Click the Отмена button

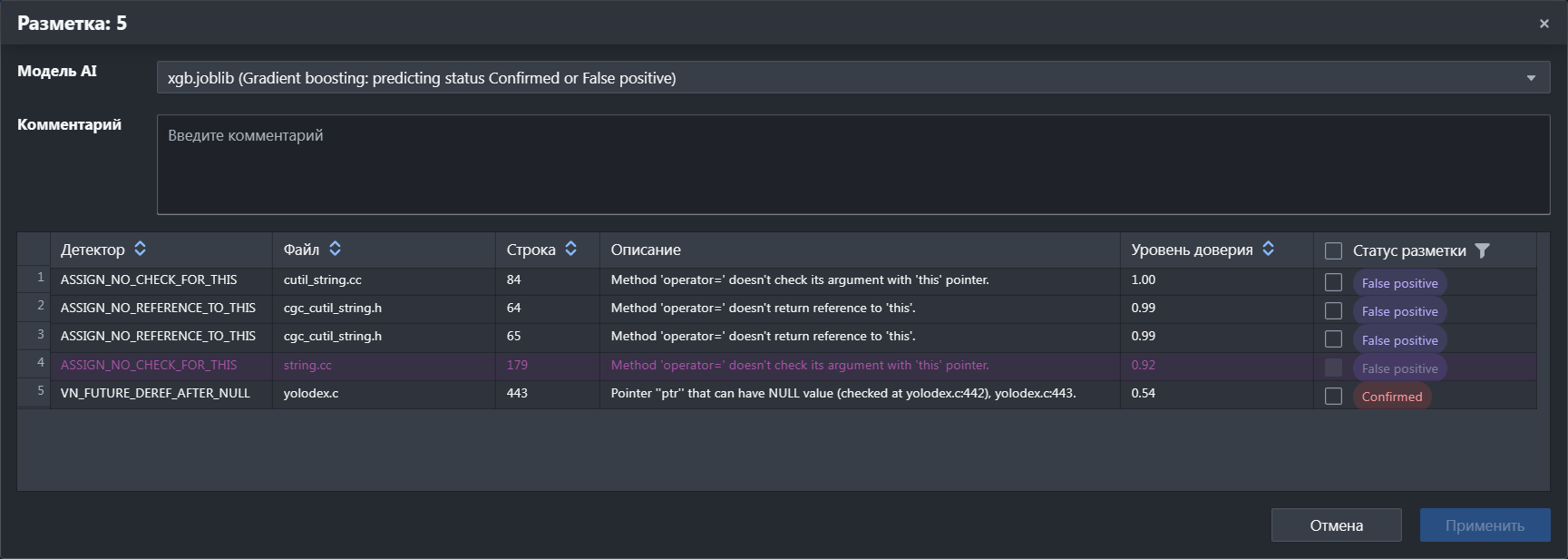point(1336,525)
